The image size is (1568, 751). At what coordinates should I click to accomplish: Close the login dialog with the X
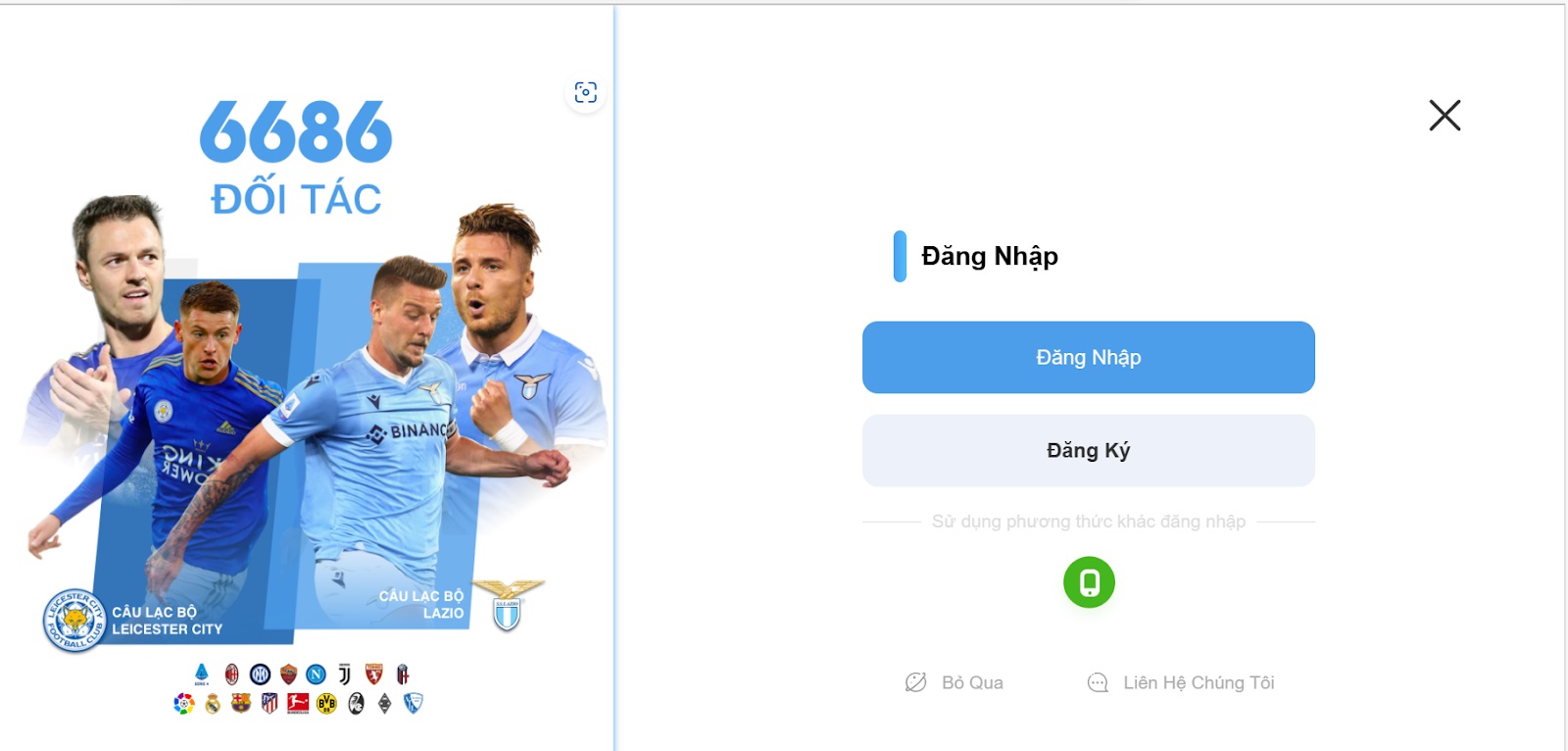pos(1445,116)
